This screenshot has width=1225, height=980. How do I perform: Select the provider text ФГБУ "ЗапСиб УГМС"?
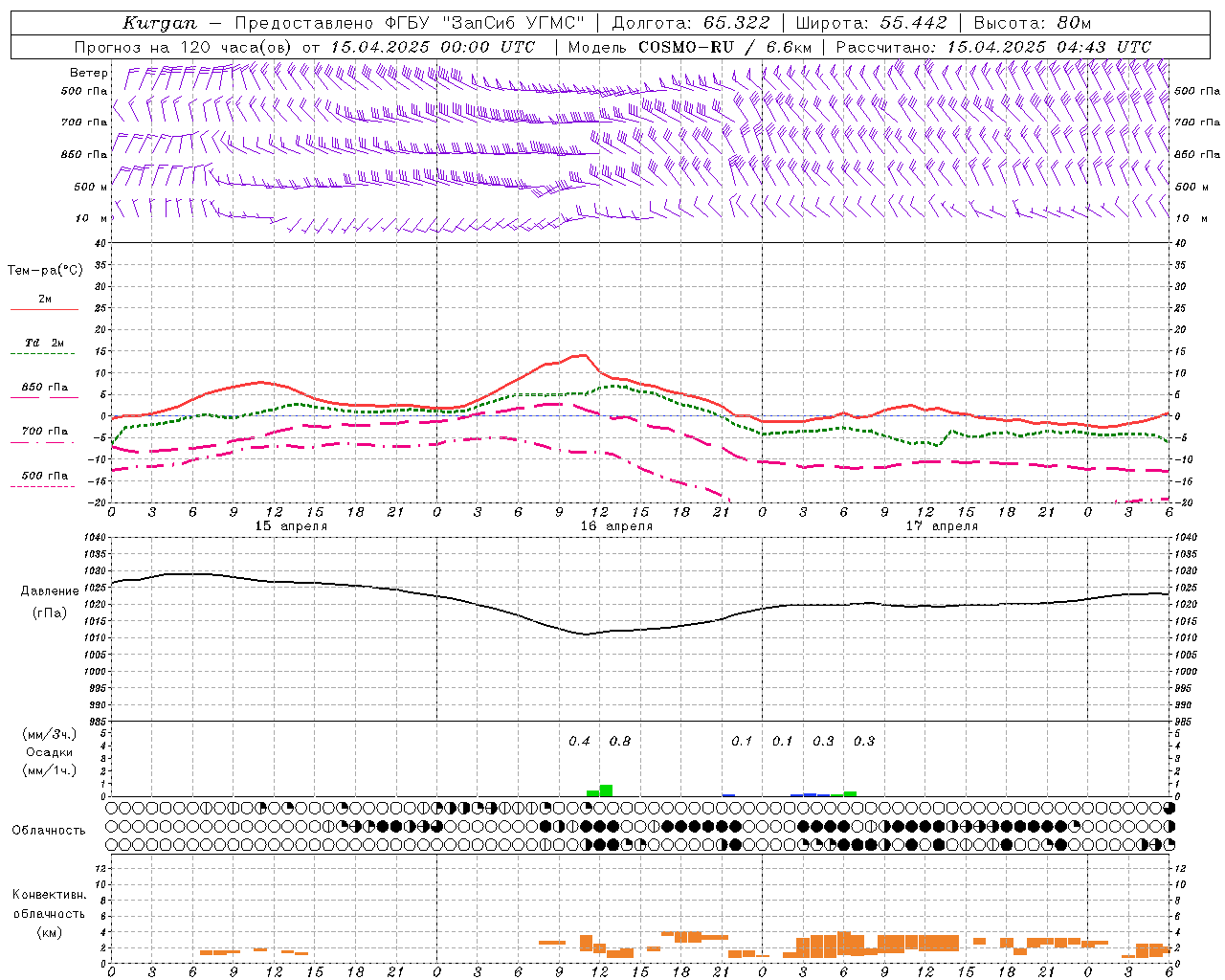(484, 23)
